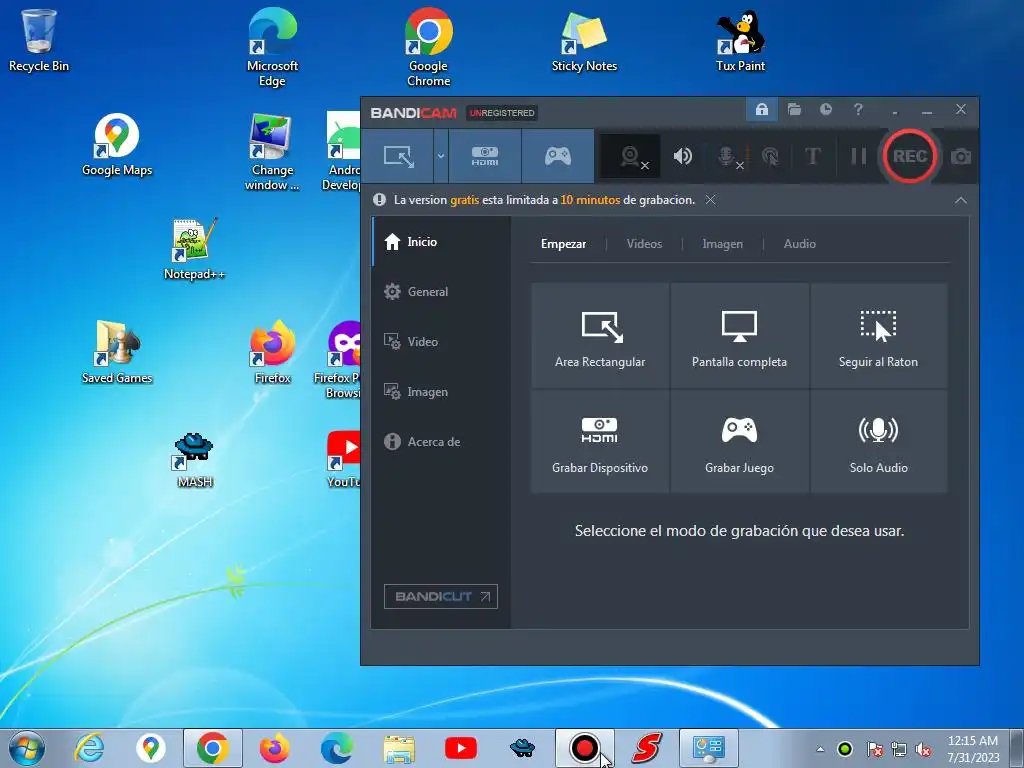This screenshot has width=1024, height=768.
Task: Toggle speaker sound recording icon
Action: click(682, 156)
